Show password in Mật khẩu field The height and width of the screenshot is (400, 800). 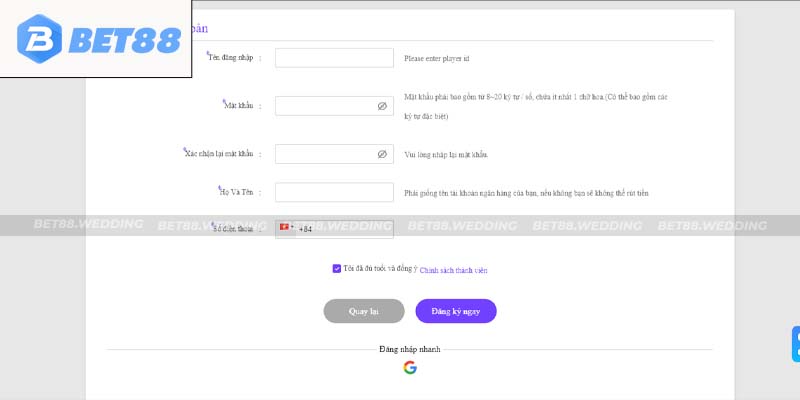pos(382,106)
